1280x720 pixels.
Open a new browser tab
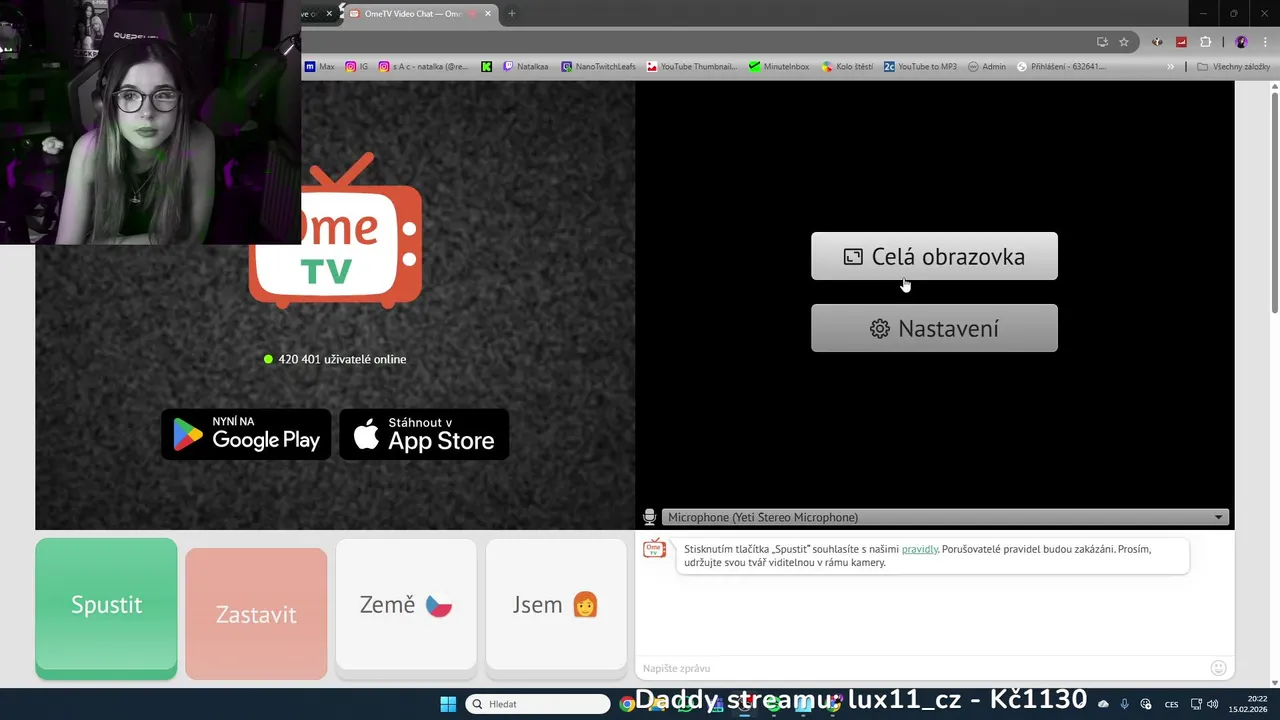tap(512, 13)
